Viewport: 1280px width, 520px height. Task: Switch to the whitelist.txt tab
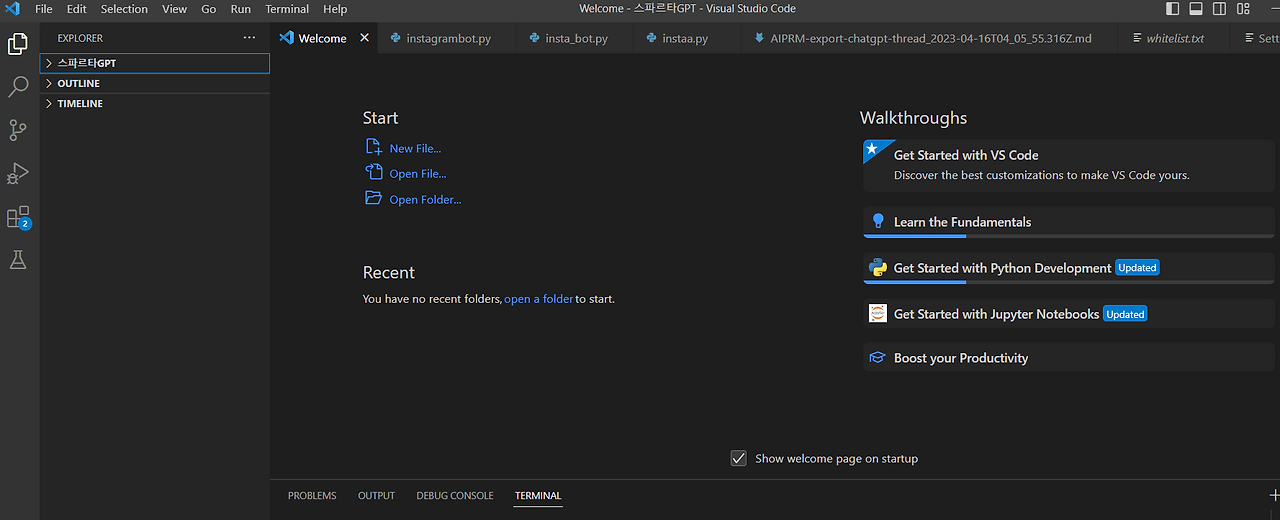tap(1175, 38)
